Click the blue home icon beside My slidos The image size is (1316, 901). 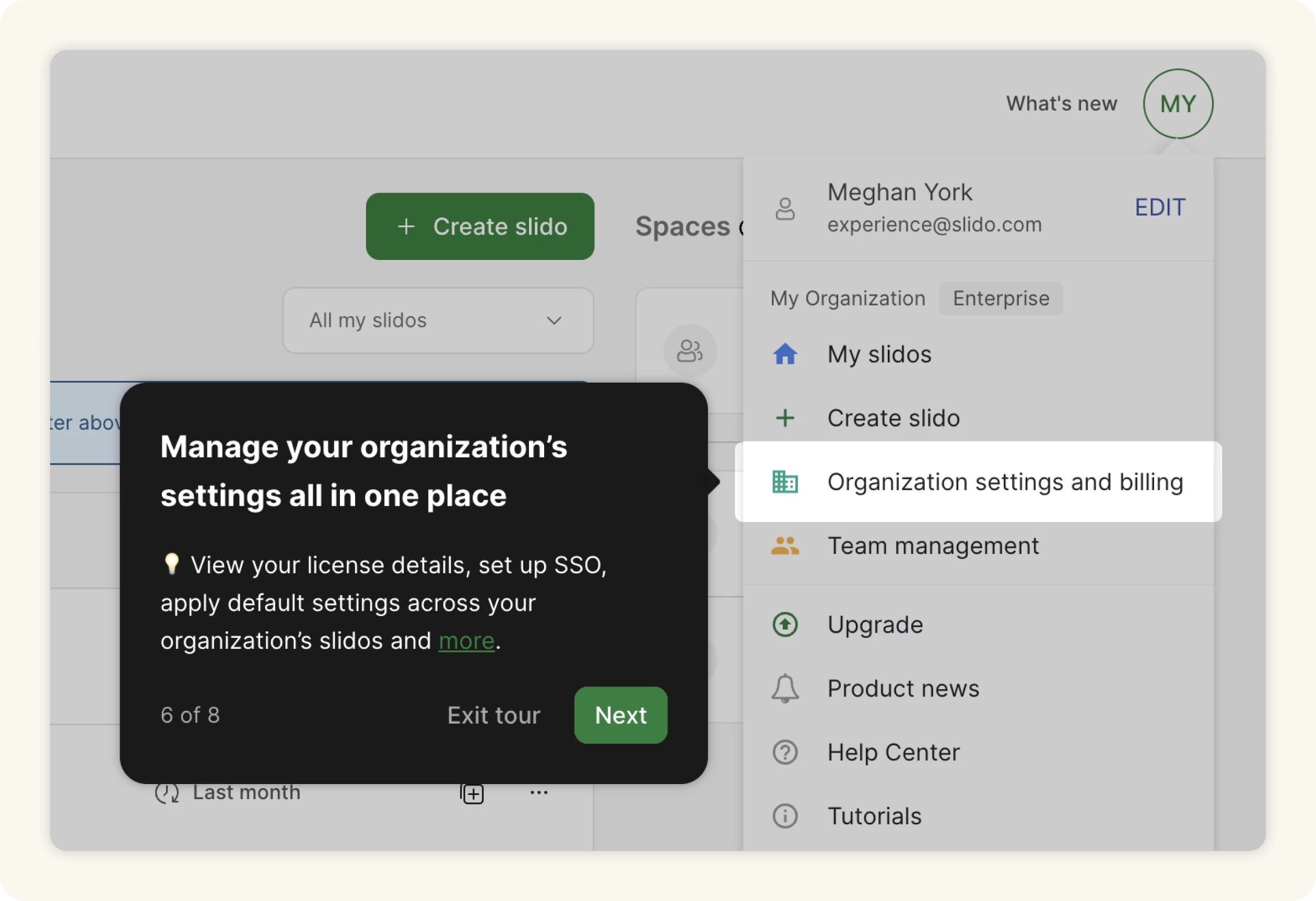click(x=785, y=354)
